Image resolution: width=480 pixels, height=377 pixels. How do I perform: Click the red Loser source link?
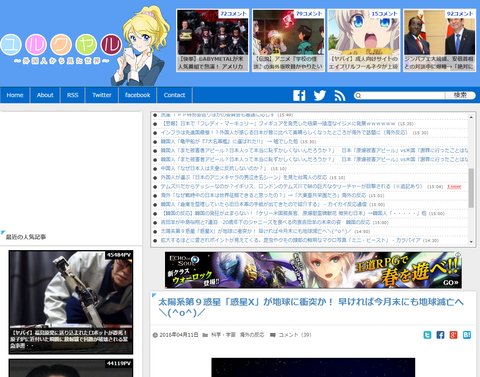coord(454,187)
